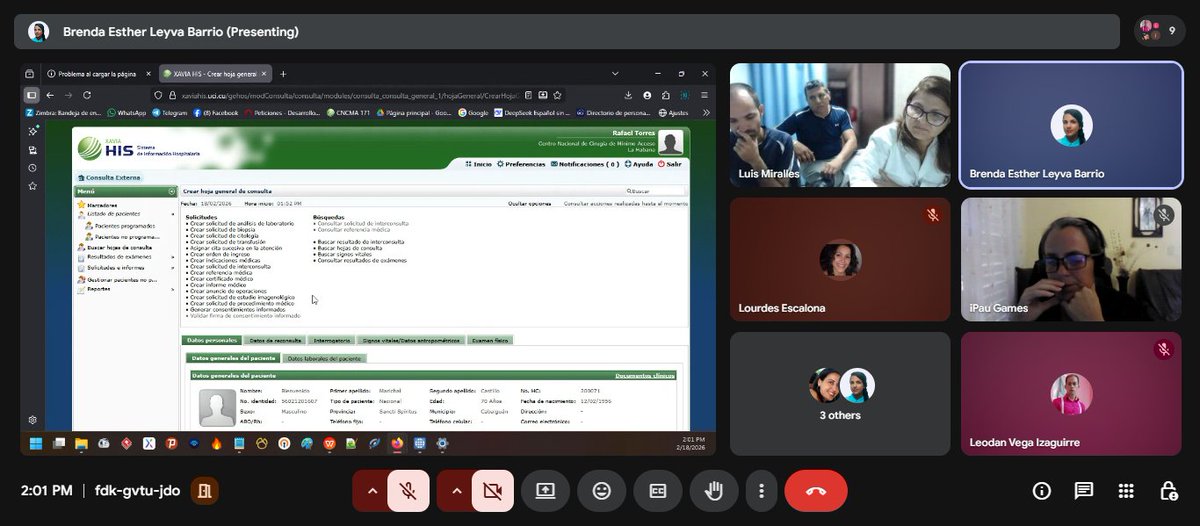Click the Firefox icon in shared taskbar

(x=397, y=443)
